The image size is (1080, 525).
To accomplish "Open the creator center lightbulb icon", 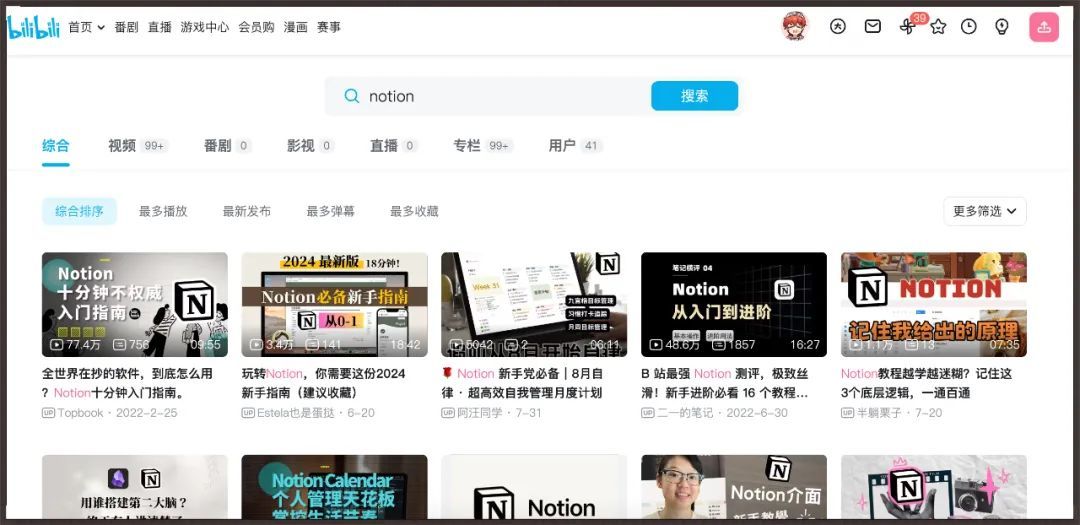I will coord(1002,26).
